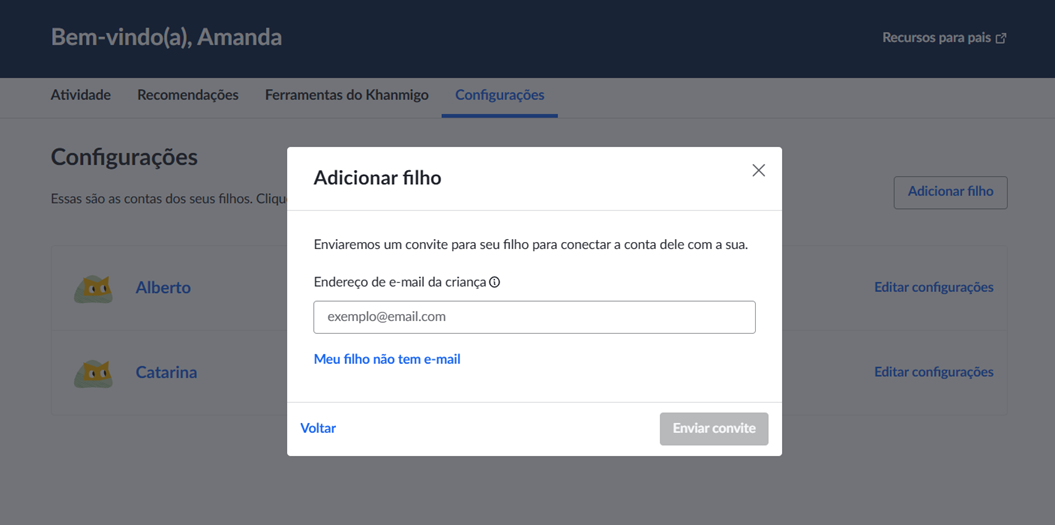
Task: Open Catarina's profile name link
Action: (x=166, y=372)
